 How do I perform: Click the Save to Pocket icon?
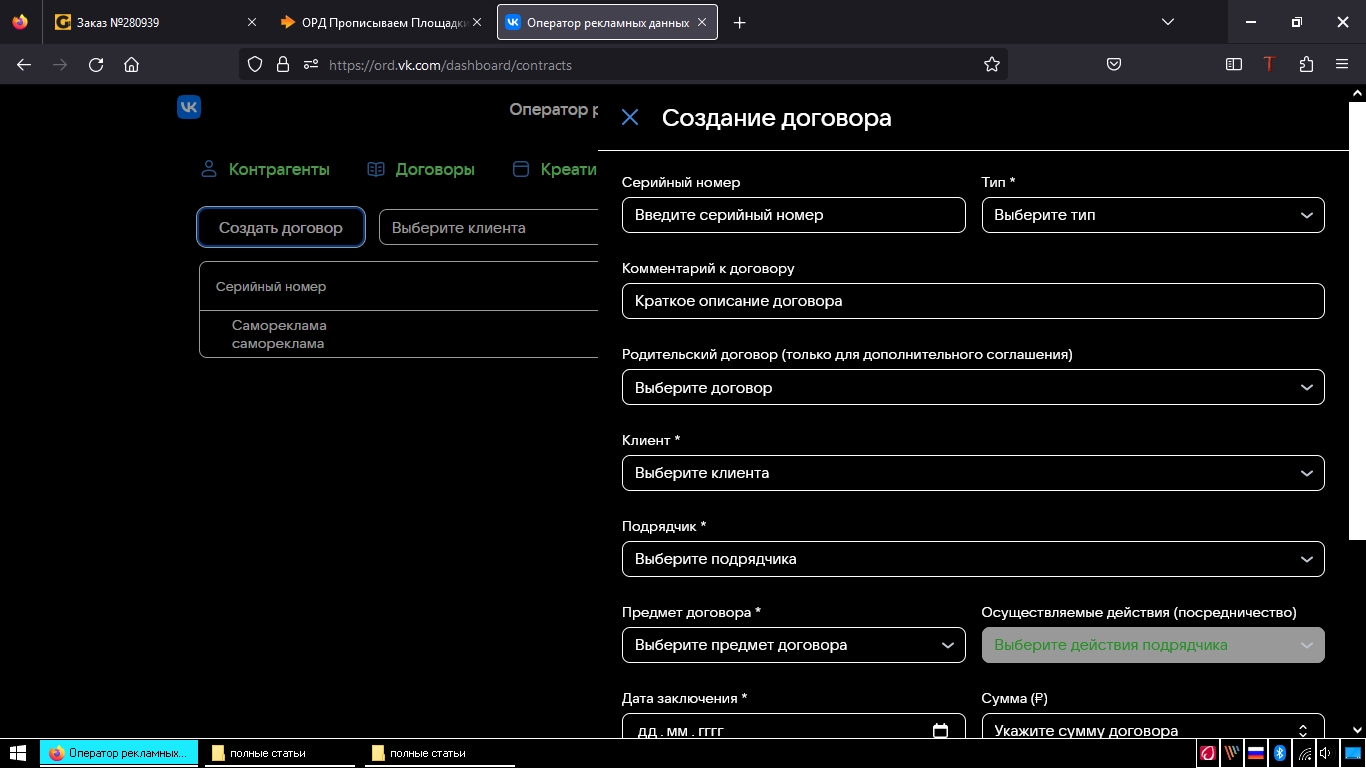point(1114,64)
